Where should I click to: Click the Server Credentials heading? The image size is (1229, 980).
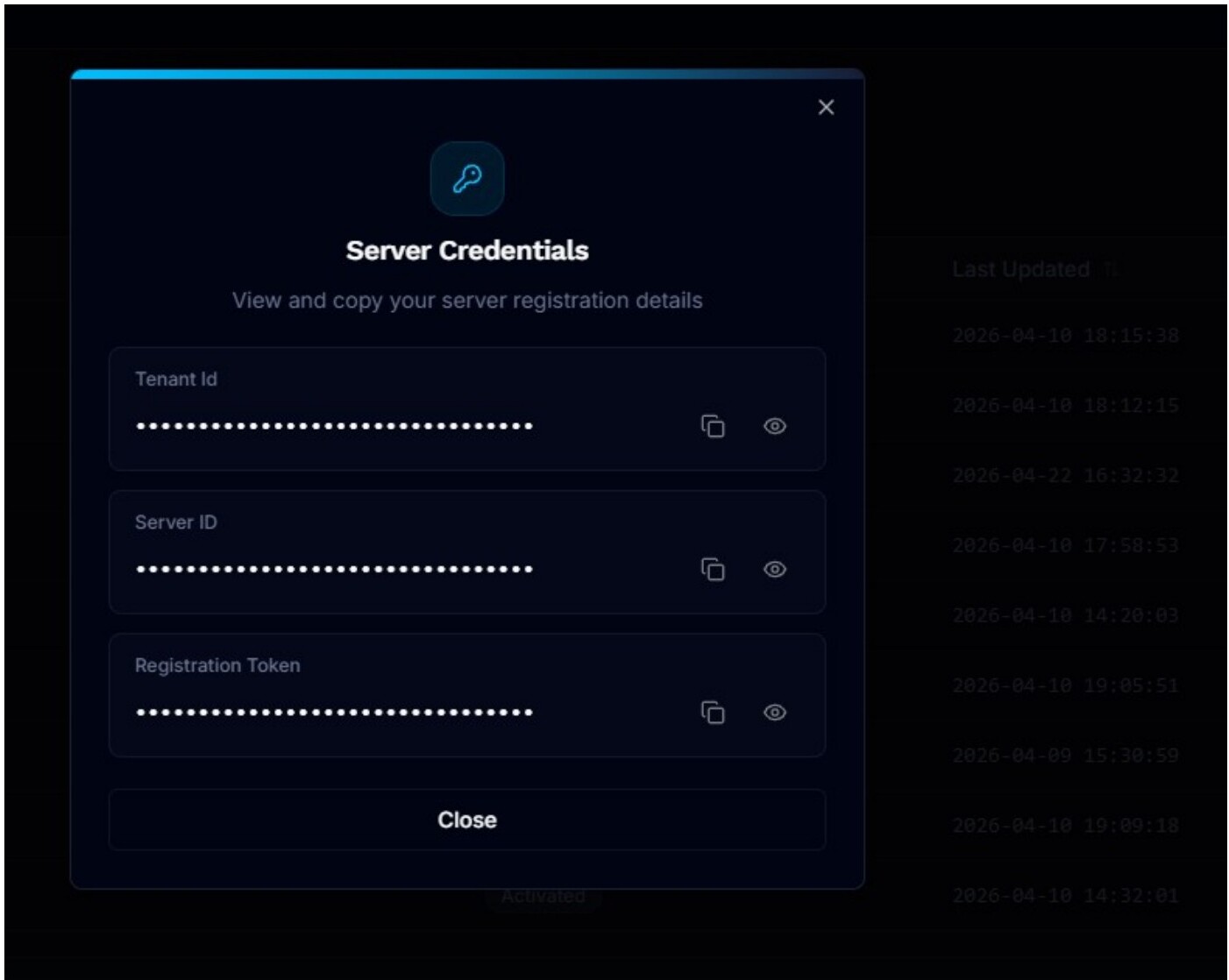[x=467, y=251]
